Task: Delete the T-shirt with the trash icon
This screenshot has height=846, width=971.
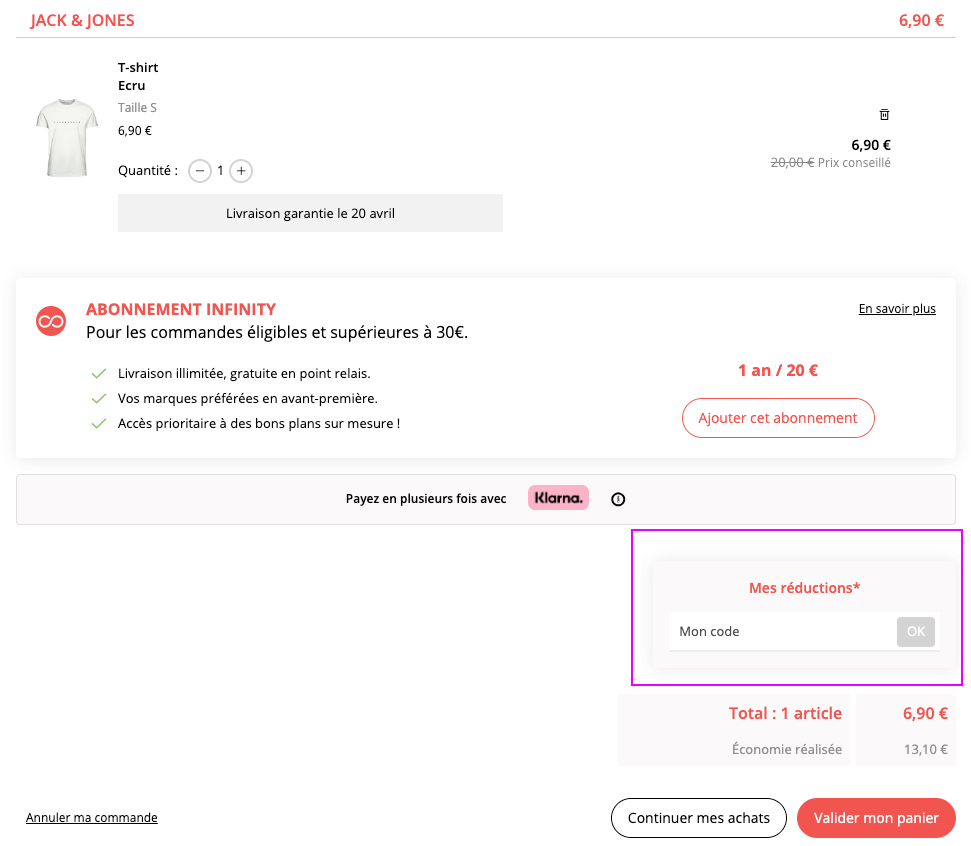Action: tap(884, 115)
